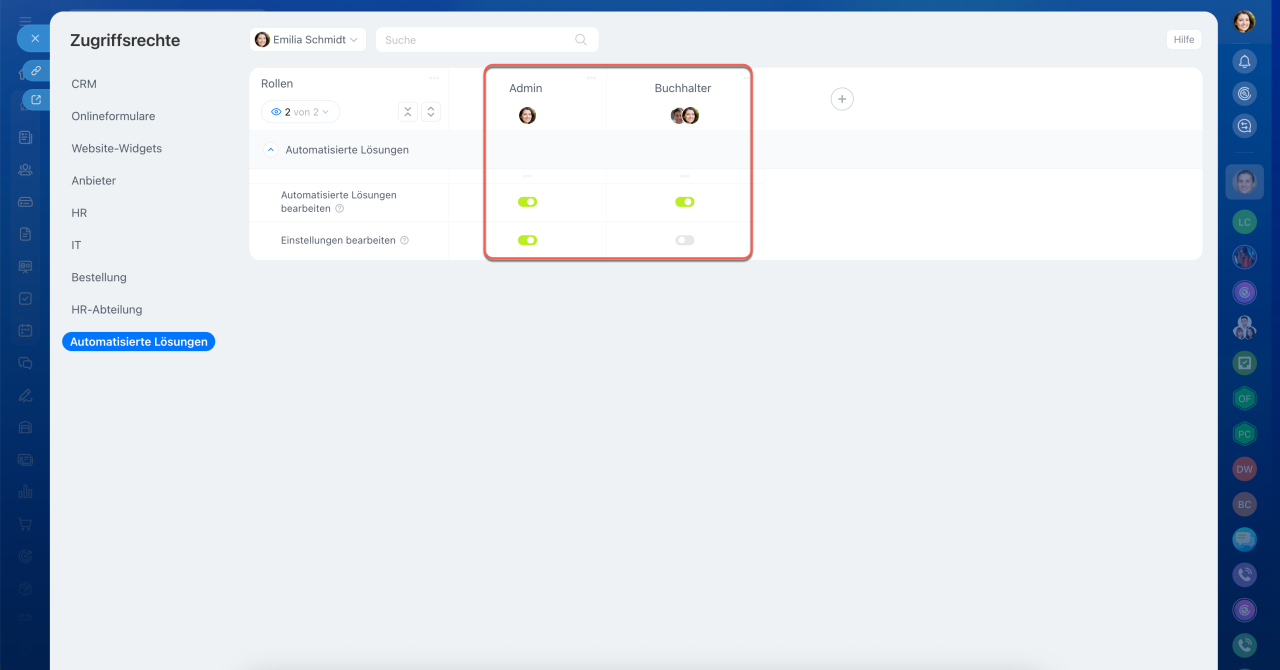1280x670 pixels.
Task: Click the Buchhalter role name
Action: point(683,88)
